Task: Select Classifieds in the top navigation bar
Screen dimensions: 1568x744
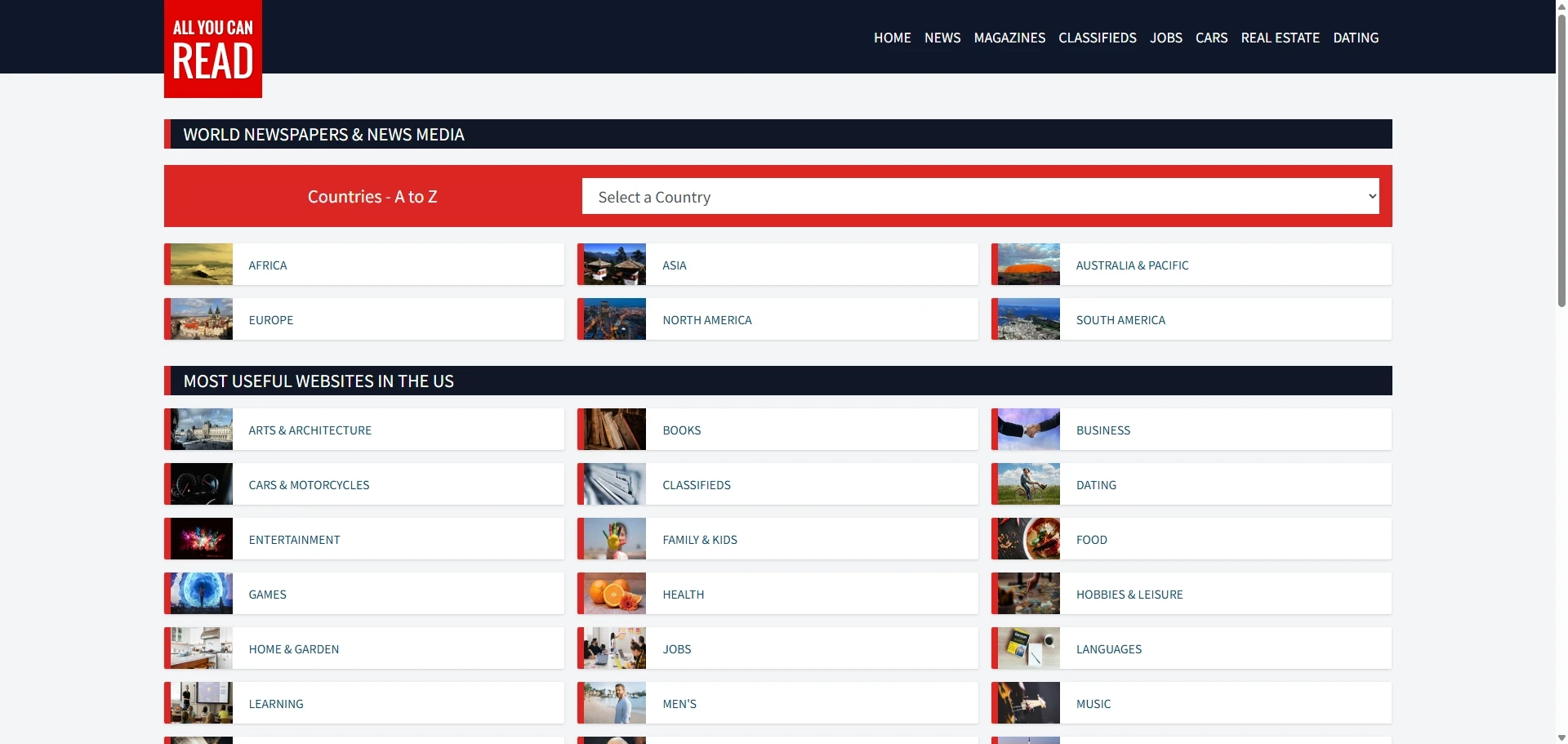Action: tap(1098, 38)
